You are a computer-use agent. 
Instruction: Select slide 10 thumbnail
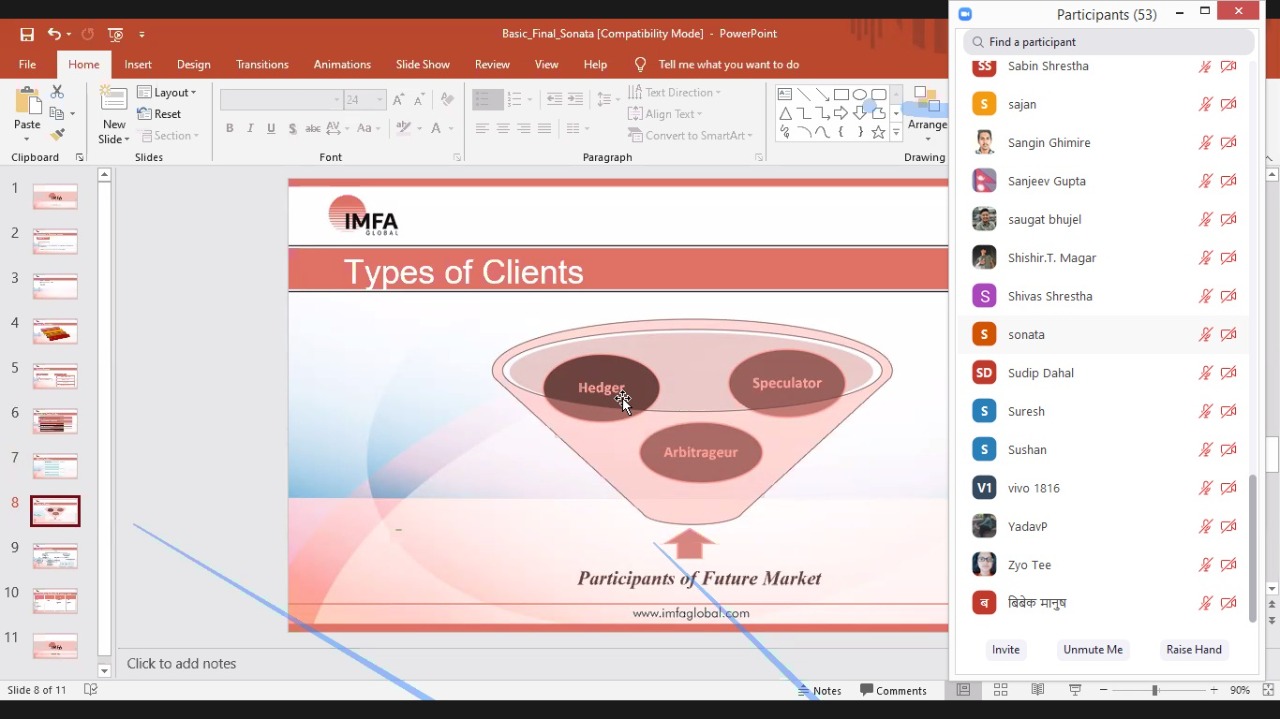pyautogui.click(x=55, y=601)
